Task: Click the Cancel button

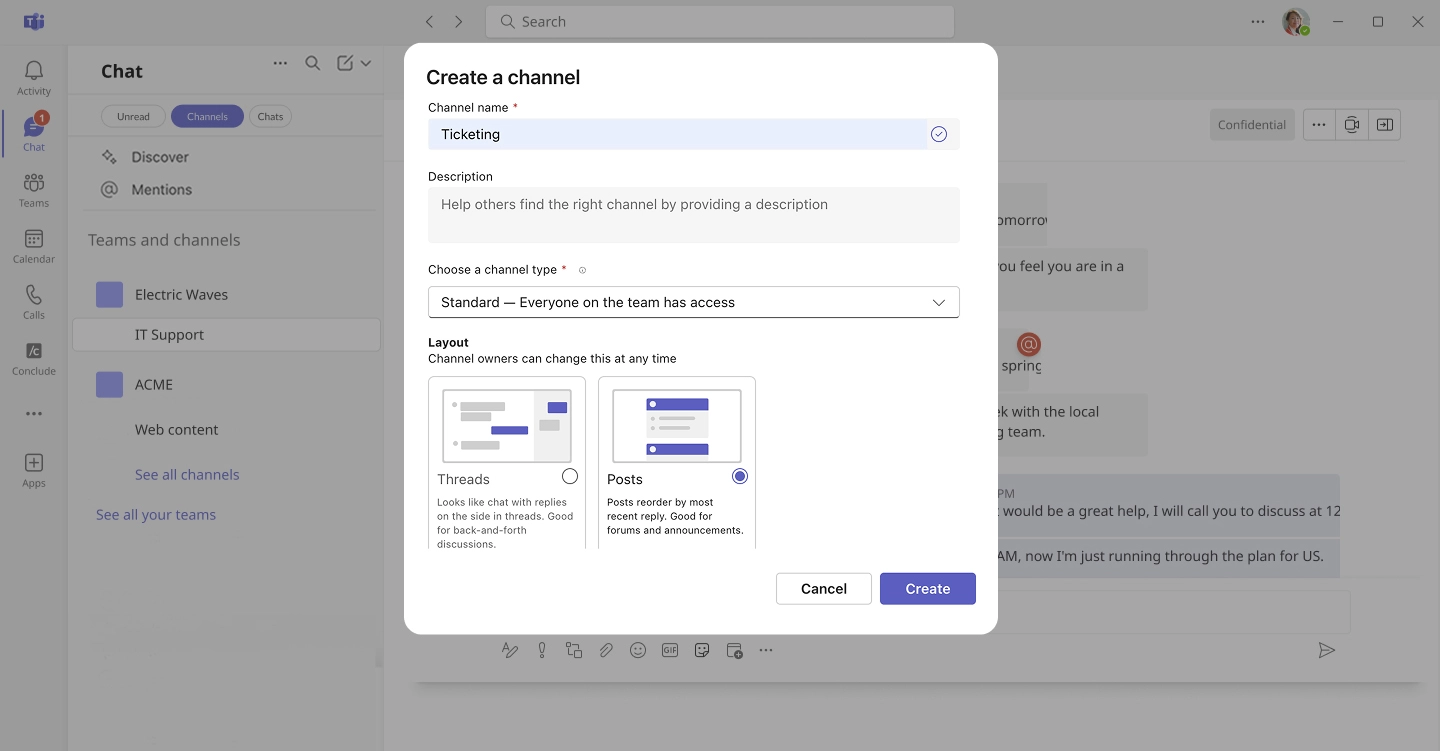Action: coord(823,589)
